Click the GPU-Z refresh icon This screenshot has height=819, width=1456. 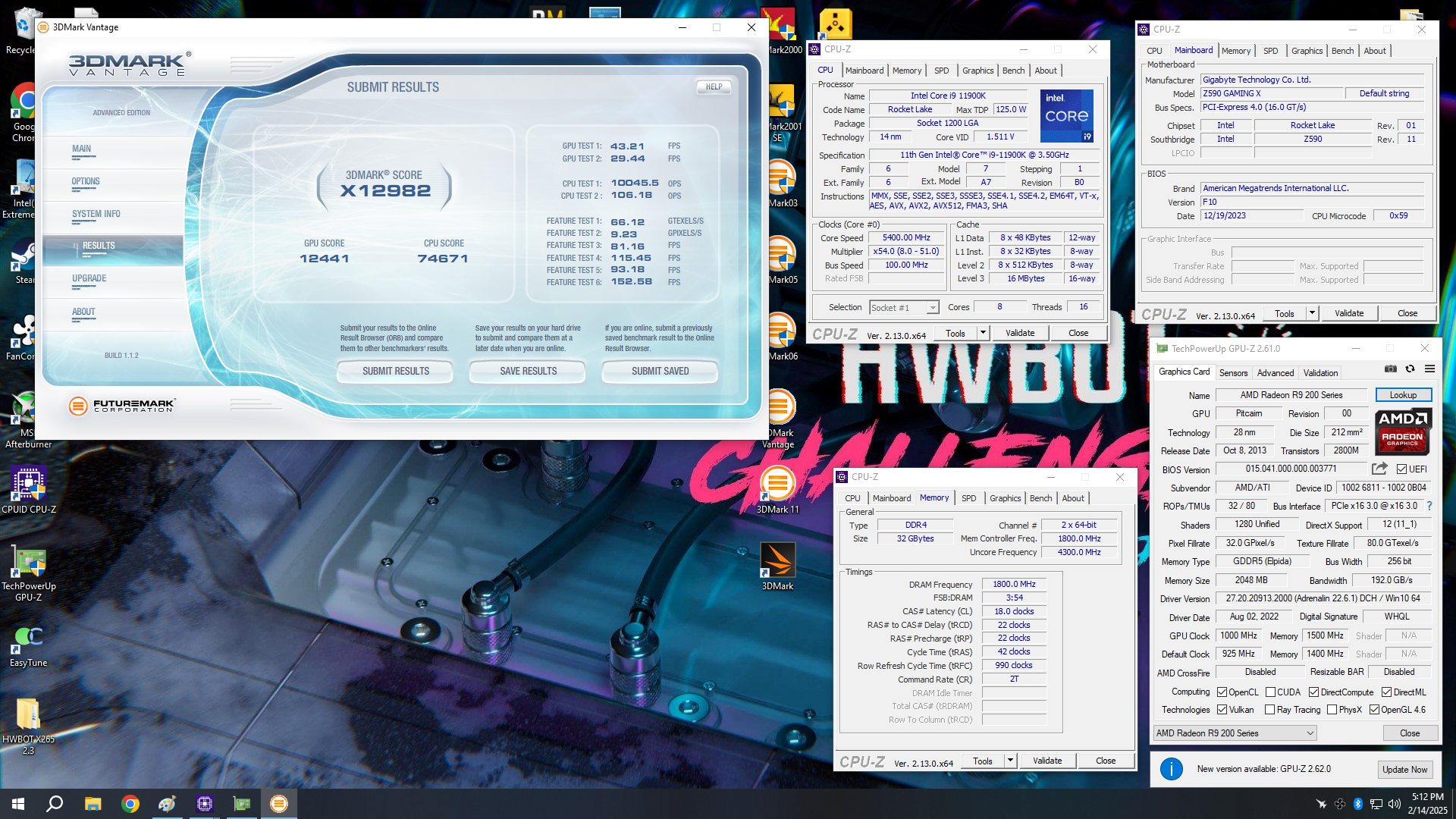pyautogui.click(x=1410, y=369)
